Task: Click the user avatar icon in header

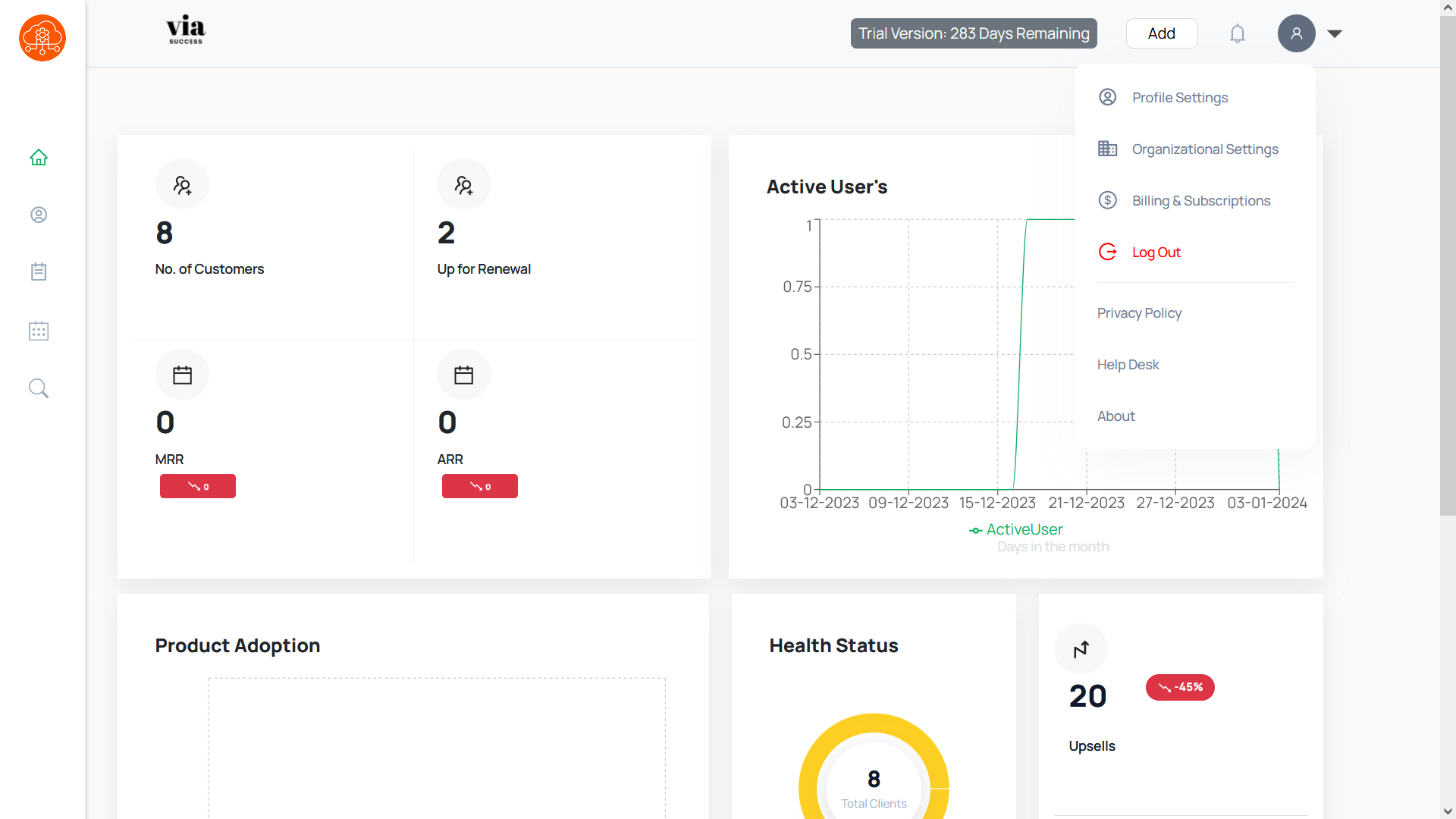Action: click(x=1296, y=33)
